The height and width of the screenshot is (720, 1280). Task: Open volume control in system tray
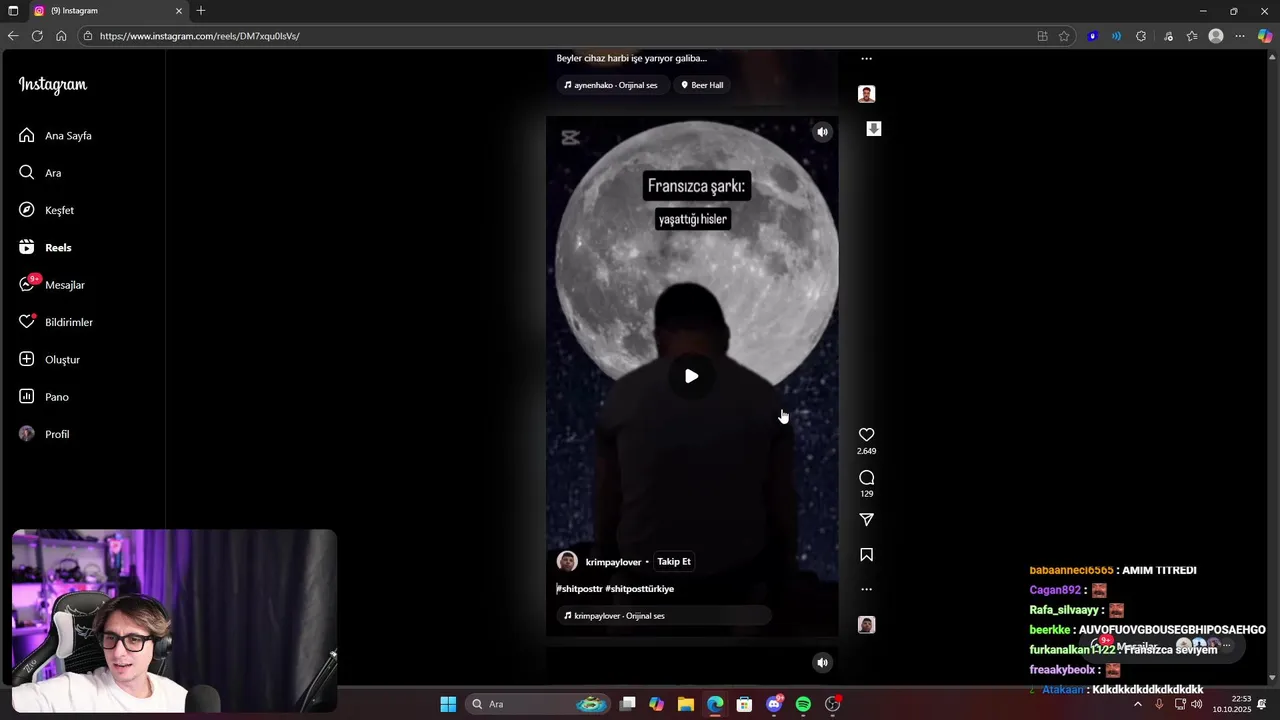tap(1197, 704)
